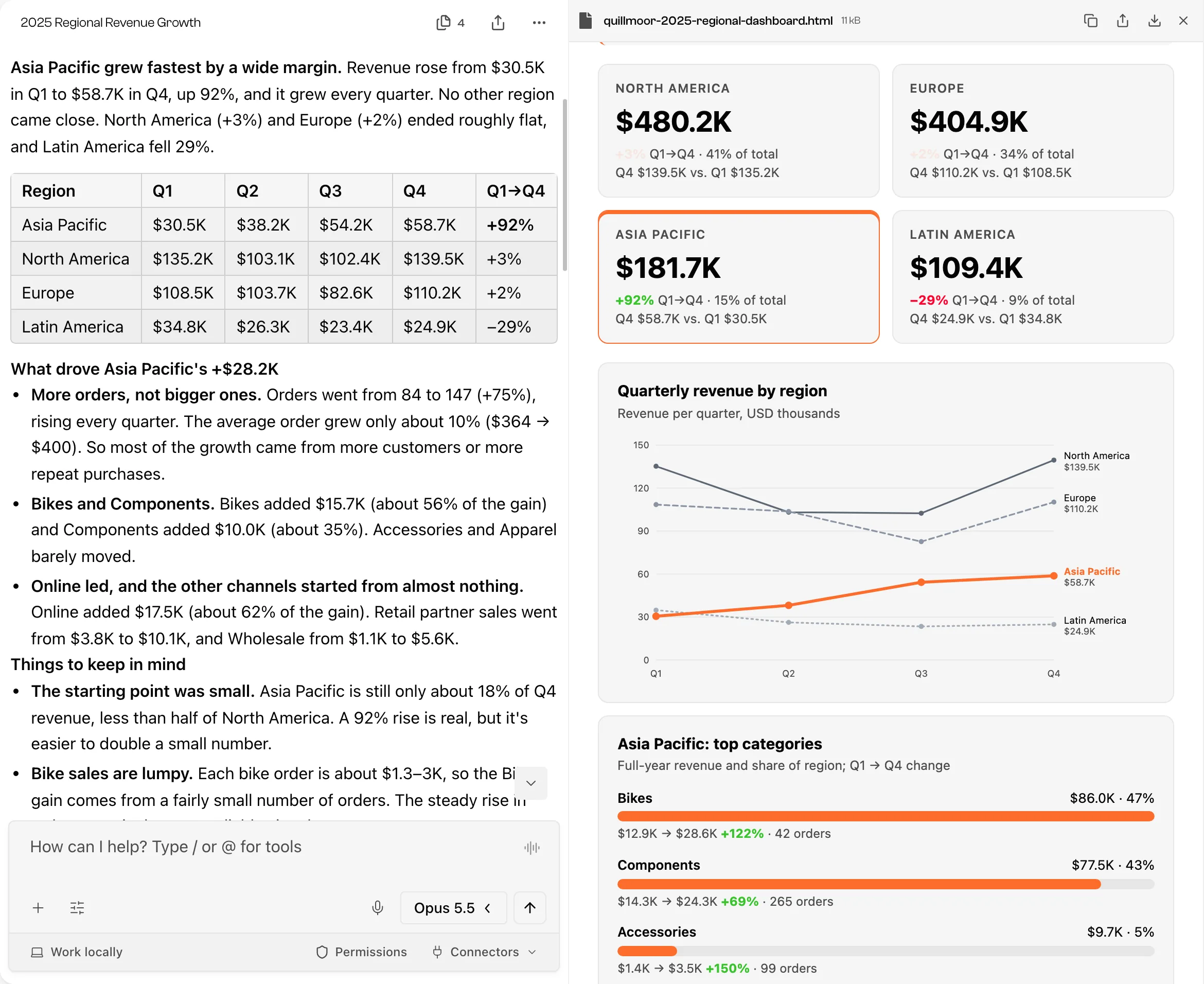Screen dimensions: 1204x984
Task: Click the Bikes category progress bar
Action: tap(885, 816)
